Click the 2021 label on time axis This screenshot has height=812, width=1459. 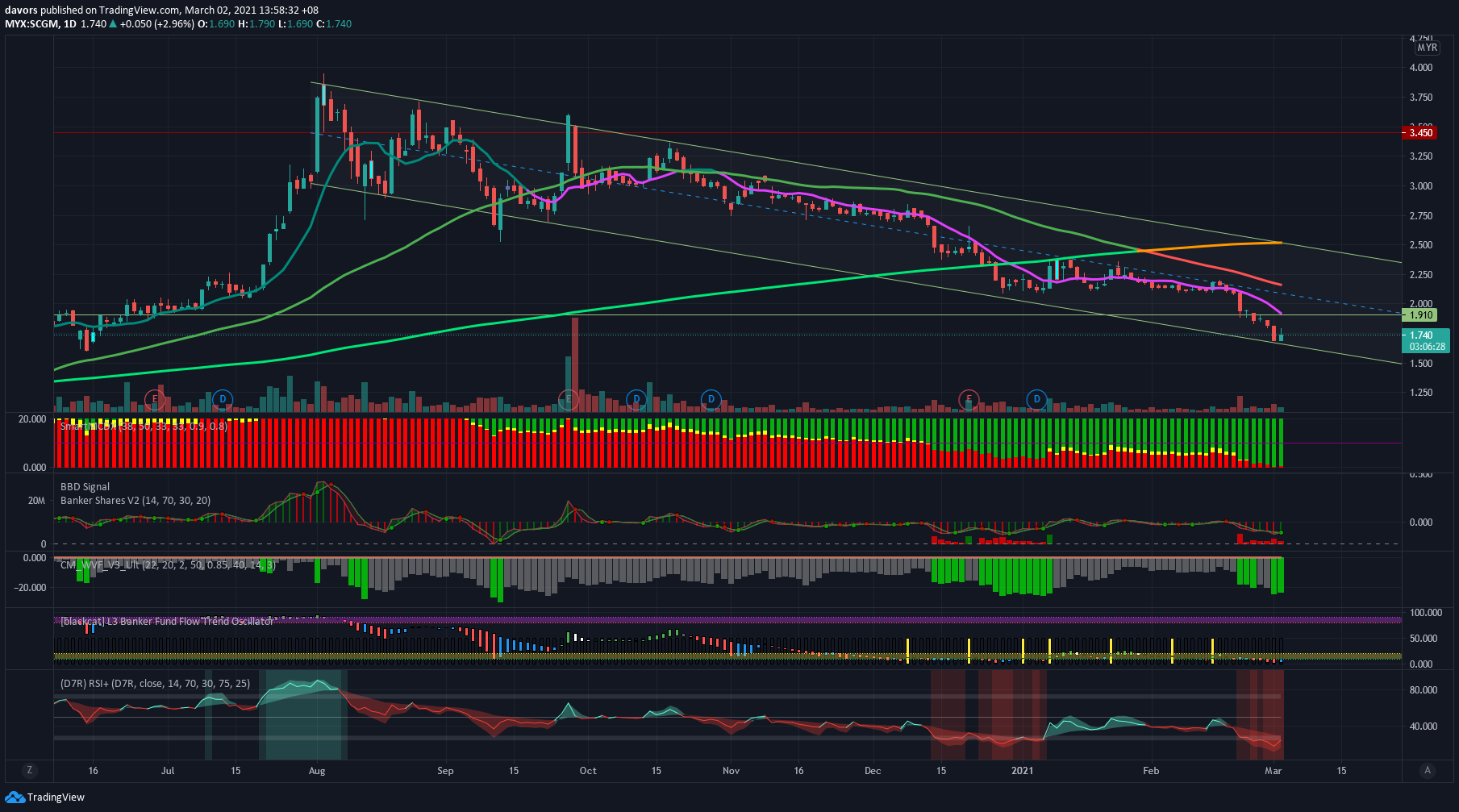(1022, 771)
